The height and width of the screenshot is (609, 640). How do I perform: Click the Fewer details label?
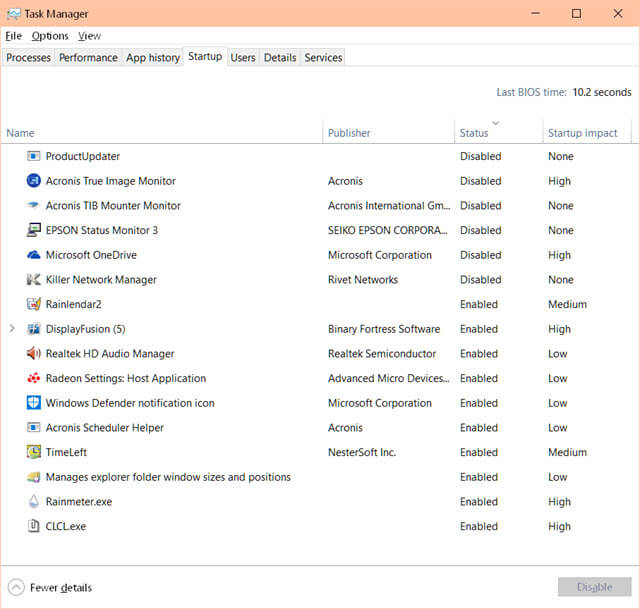click(x=61, y=587)
